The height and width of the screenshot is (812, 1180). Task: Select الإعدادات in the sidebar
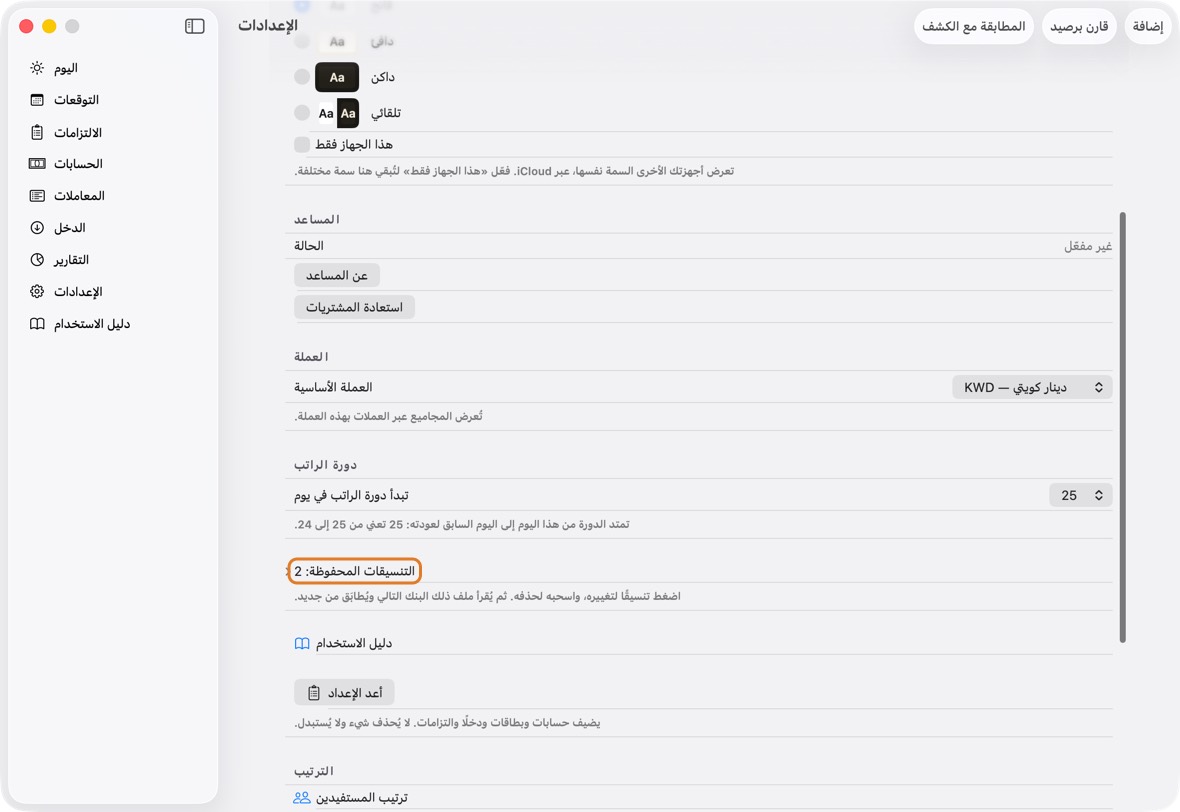78,292
